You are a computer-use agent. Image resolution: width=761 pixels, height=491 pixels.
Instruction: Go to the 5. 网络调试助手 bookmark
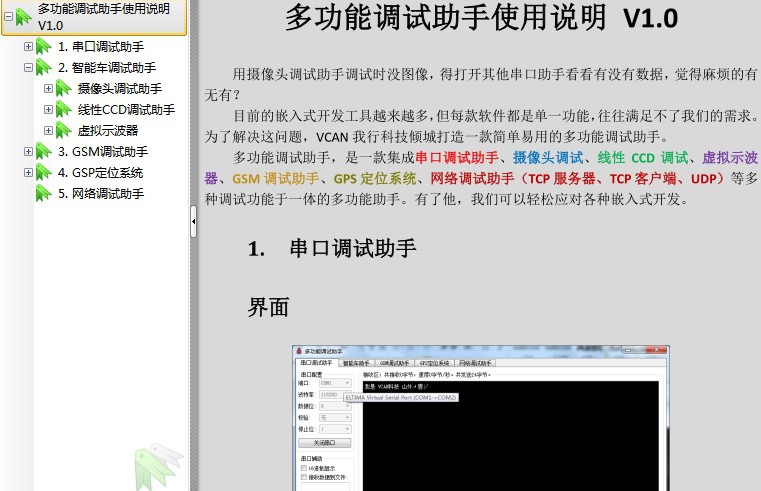click(101, 194)
